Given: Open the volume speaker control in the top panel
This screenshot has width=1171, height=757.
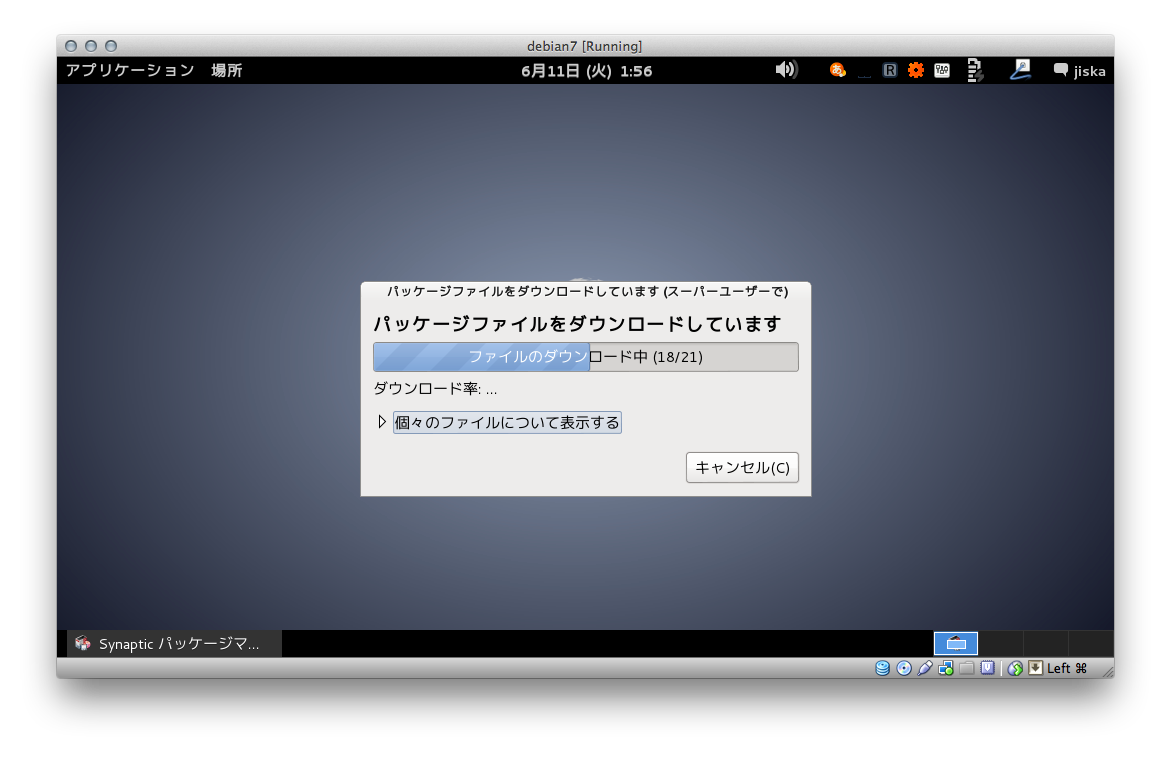Looking at the screenshot, I should coord(786,70).
